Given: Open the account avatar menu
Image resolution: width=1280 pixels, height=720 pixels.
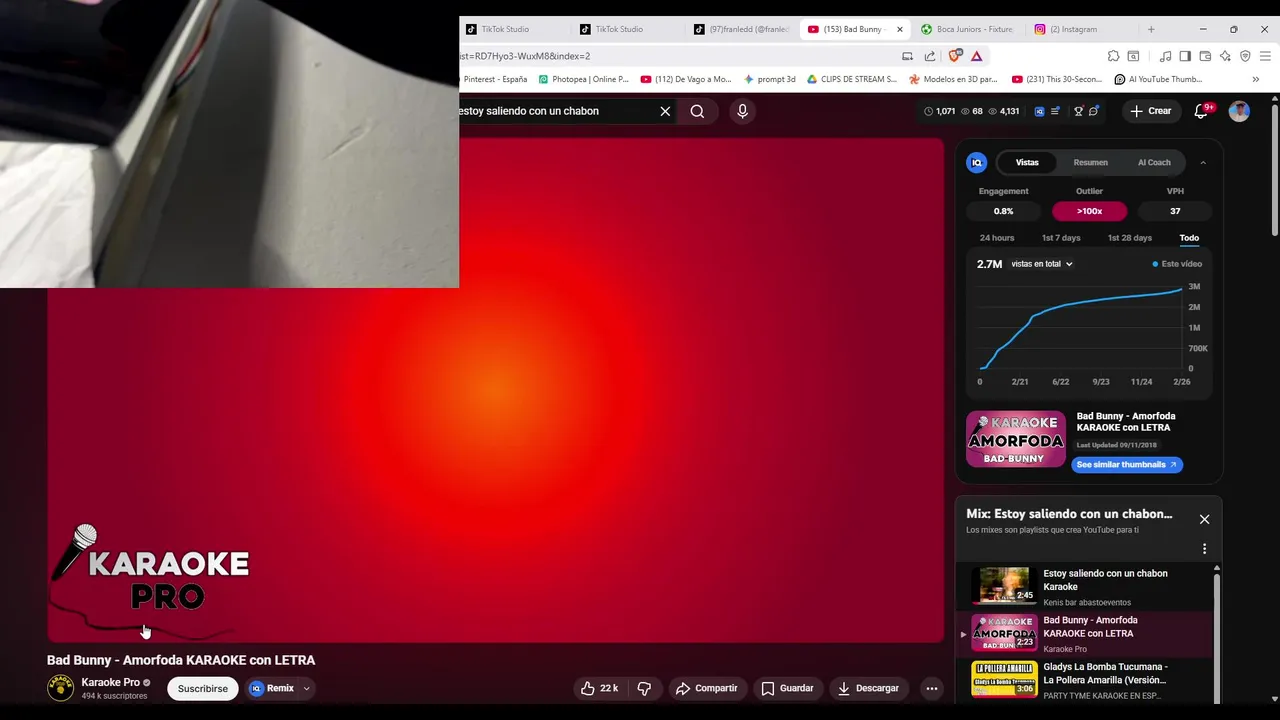Looking at the screenshot, I should click(x=1239, y=111).
